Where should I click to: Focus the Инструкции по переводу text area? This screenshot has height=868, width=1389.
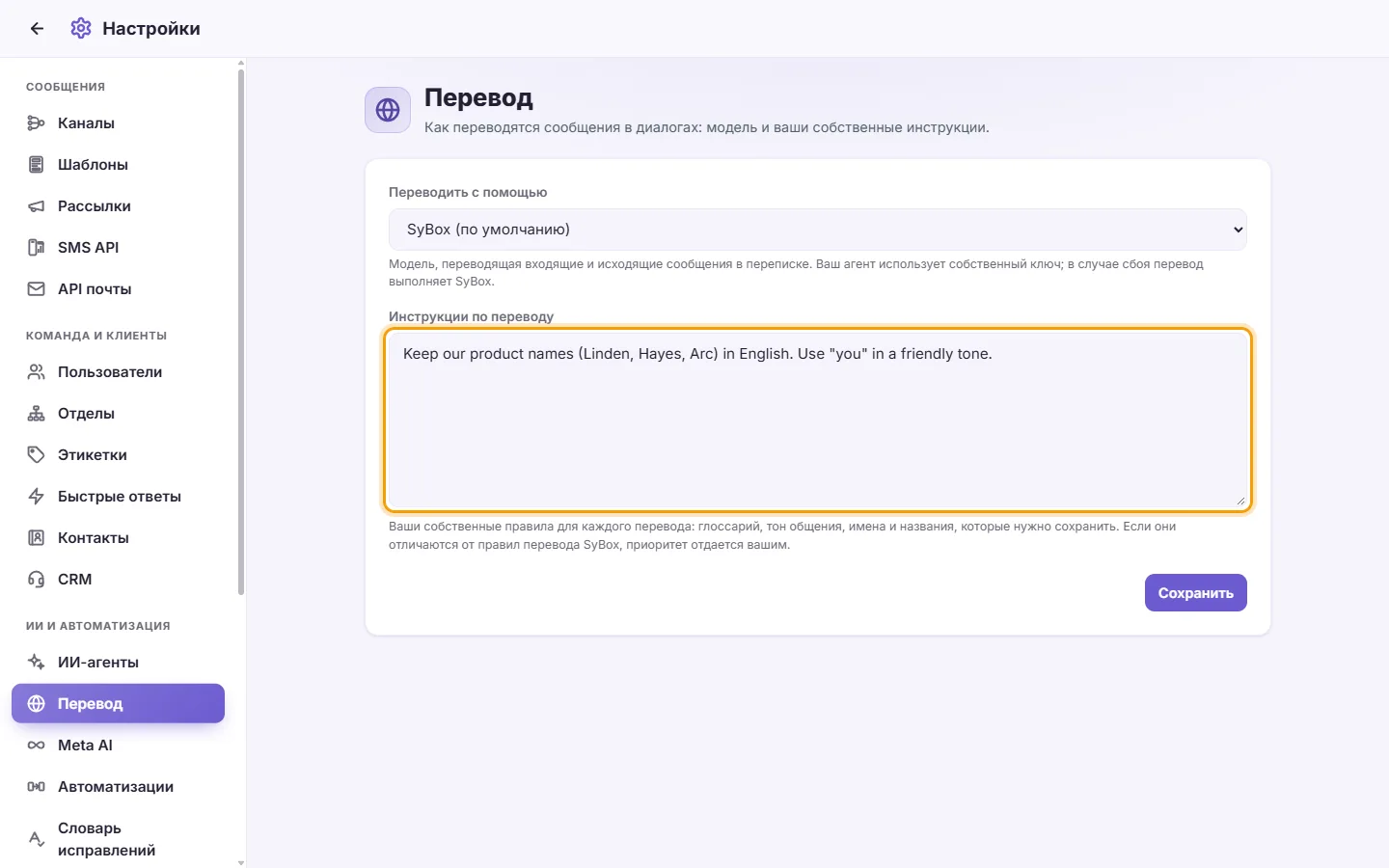(818, 420)
